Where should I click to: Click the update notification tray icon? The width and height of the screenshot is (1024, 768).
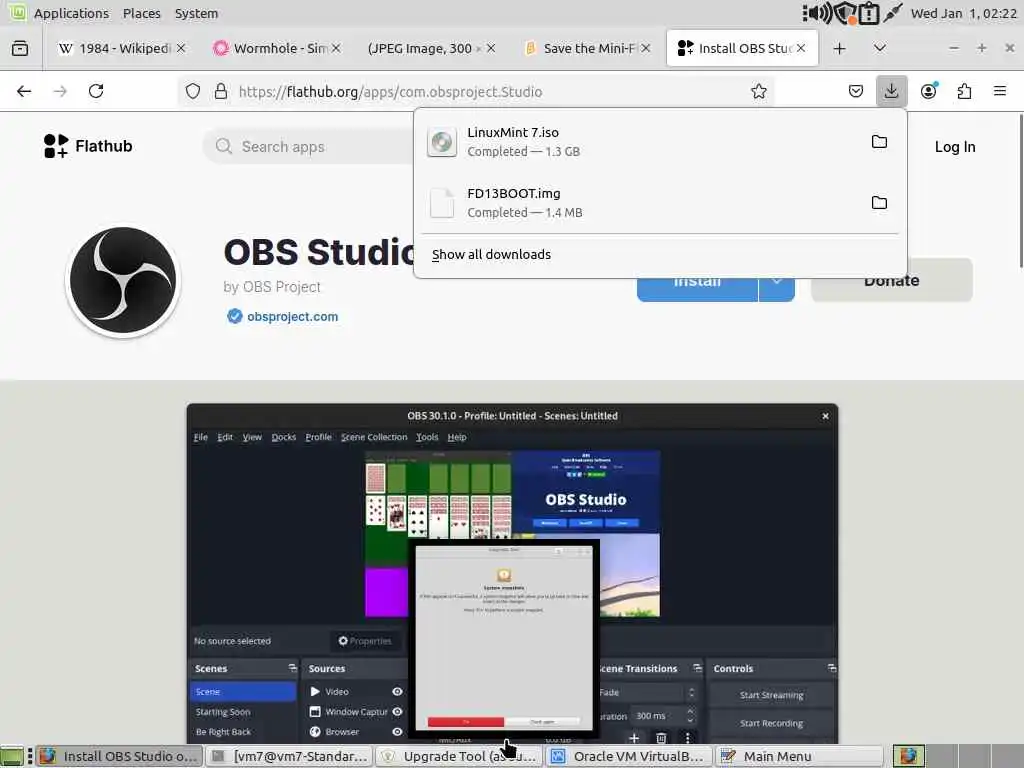point(869,13)
